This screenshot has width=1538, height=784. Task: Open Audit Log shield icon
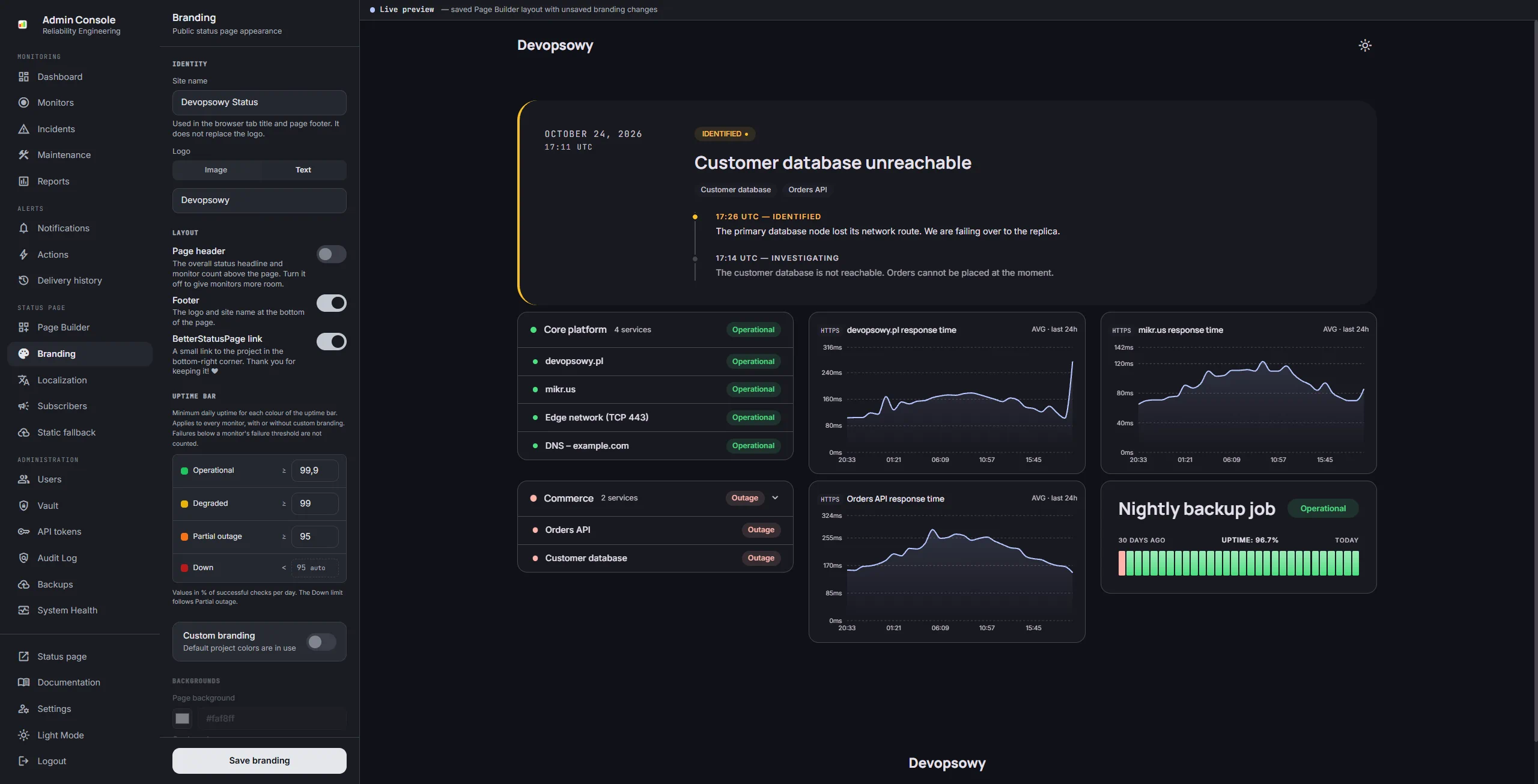(23, 558)
